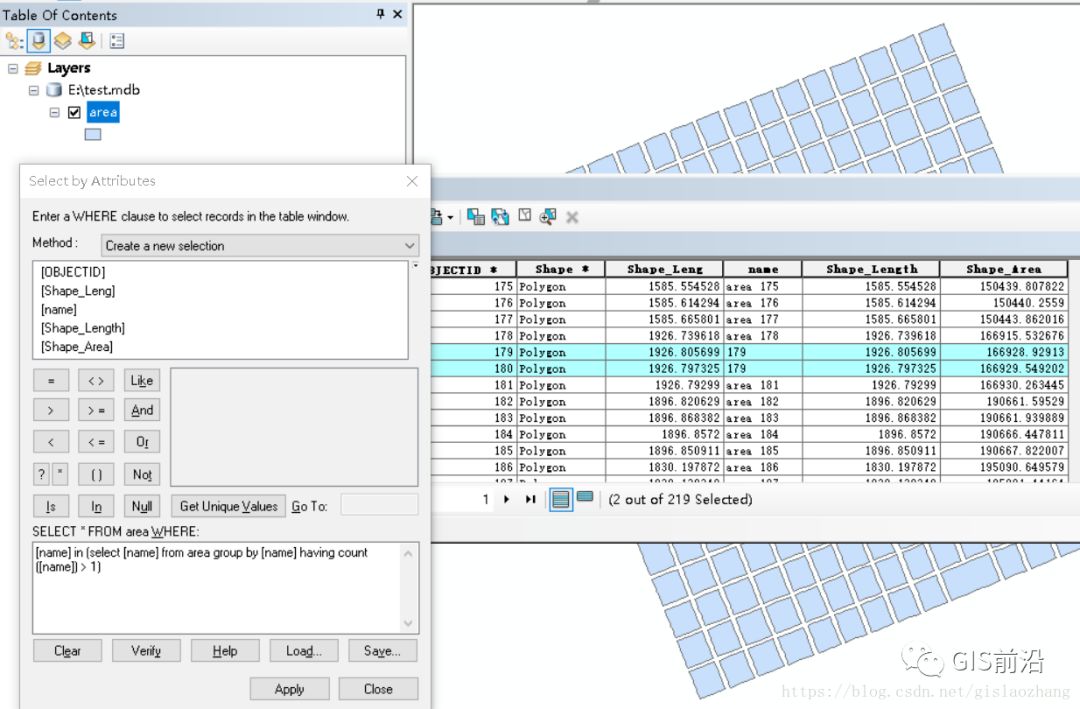Insert the <= operator

click(x=96, y=442)
